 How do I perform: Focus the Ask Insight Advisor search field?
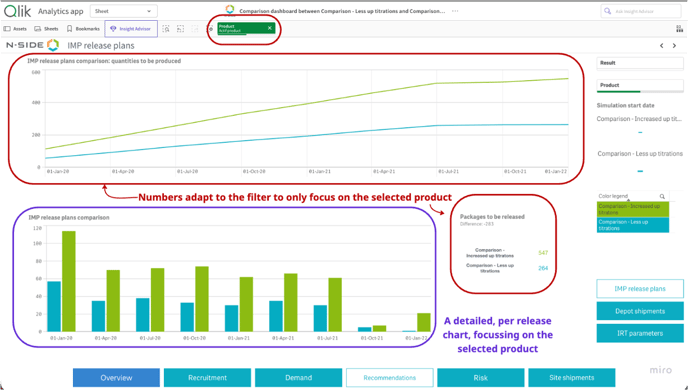pos(641,11)
